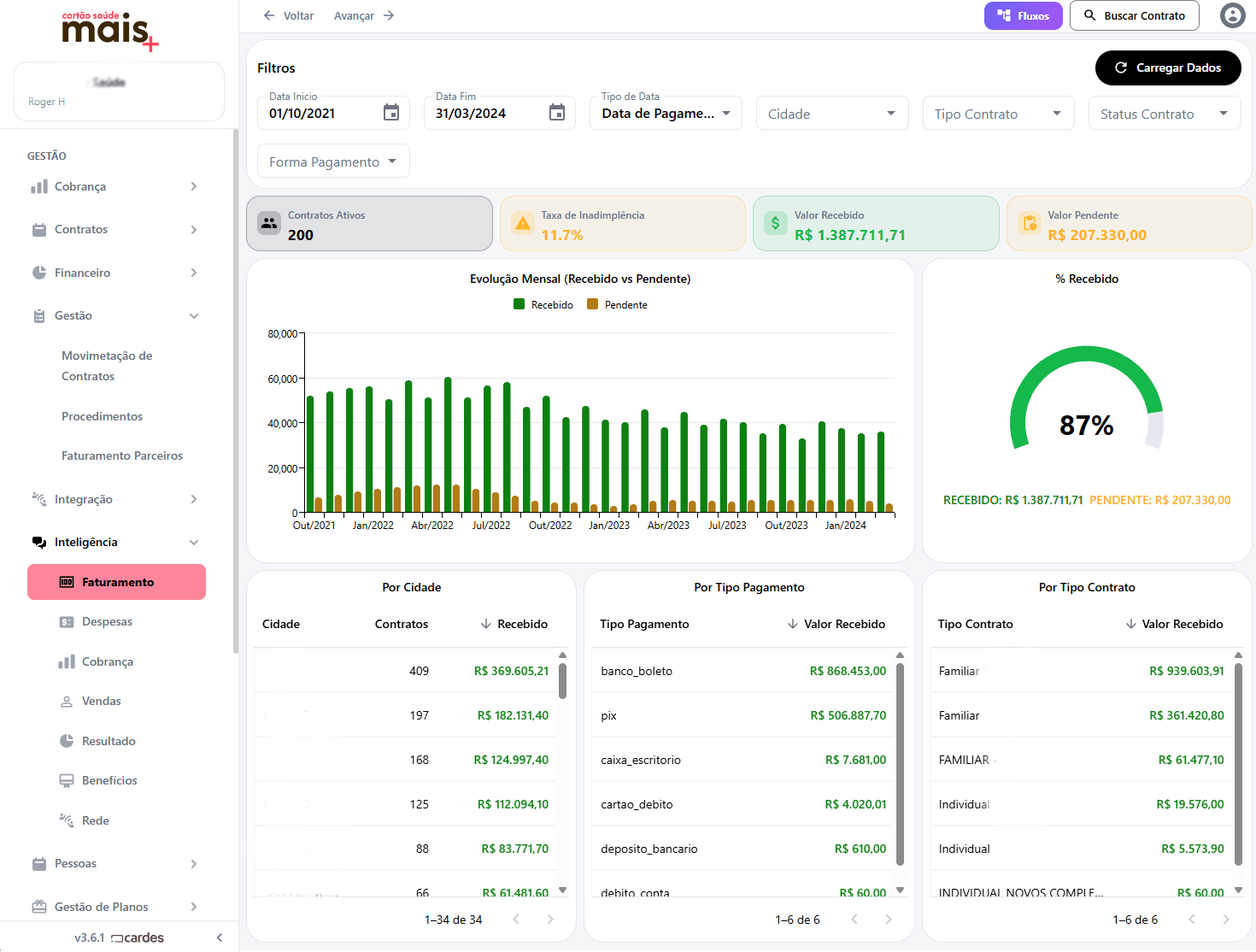The height and width of the screenshot is (952, 1256).
Task: Open the Contratos section icon
Action: coord(39,229)
